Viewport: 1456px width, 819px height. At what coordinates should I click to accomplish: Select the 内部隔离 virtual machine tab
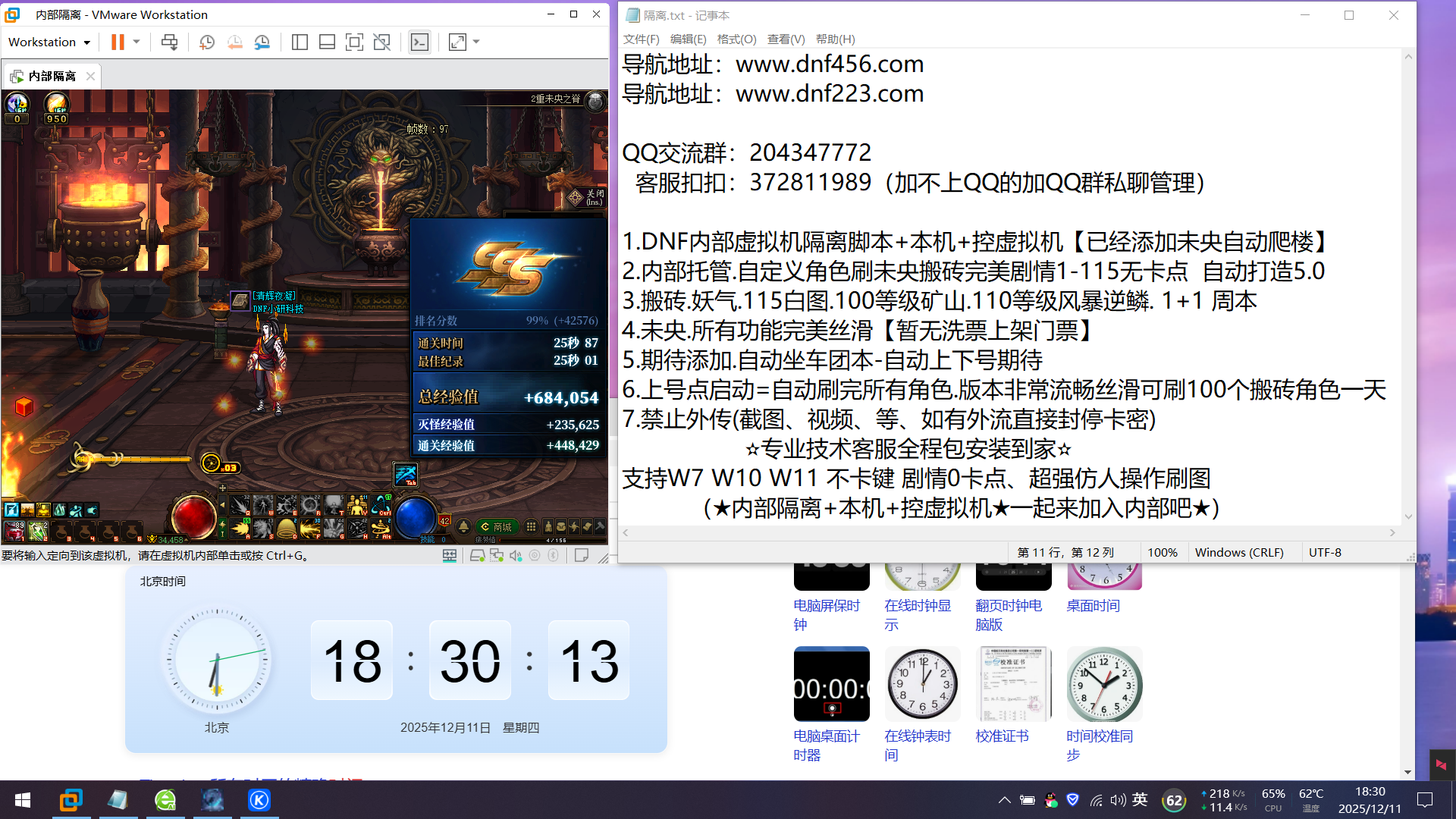[x=50, y=76]
